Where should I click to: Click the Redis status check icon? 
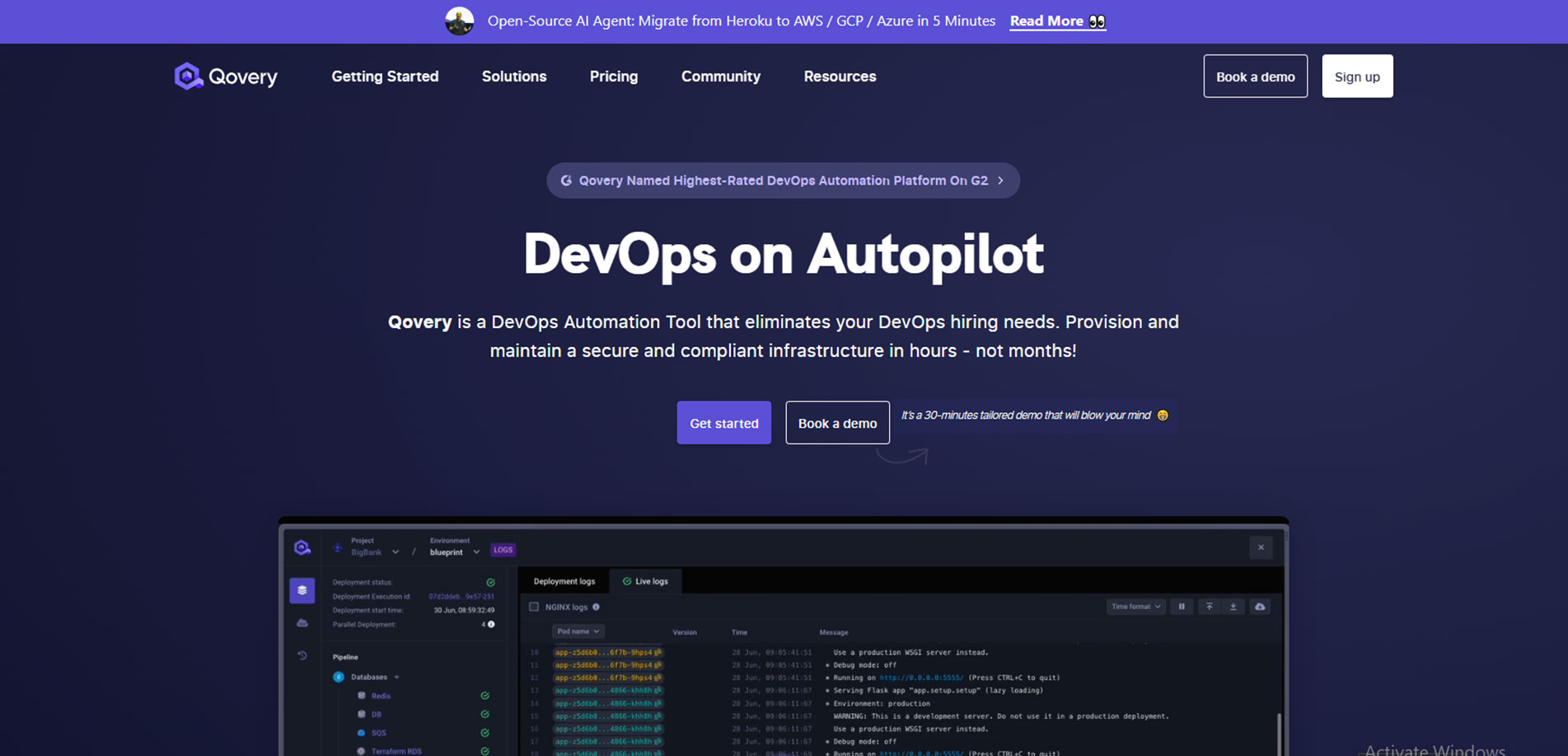tap(484, 696)
